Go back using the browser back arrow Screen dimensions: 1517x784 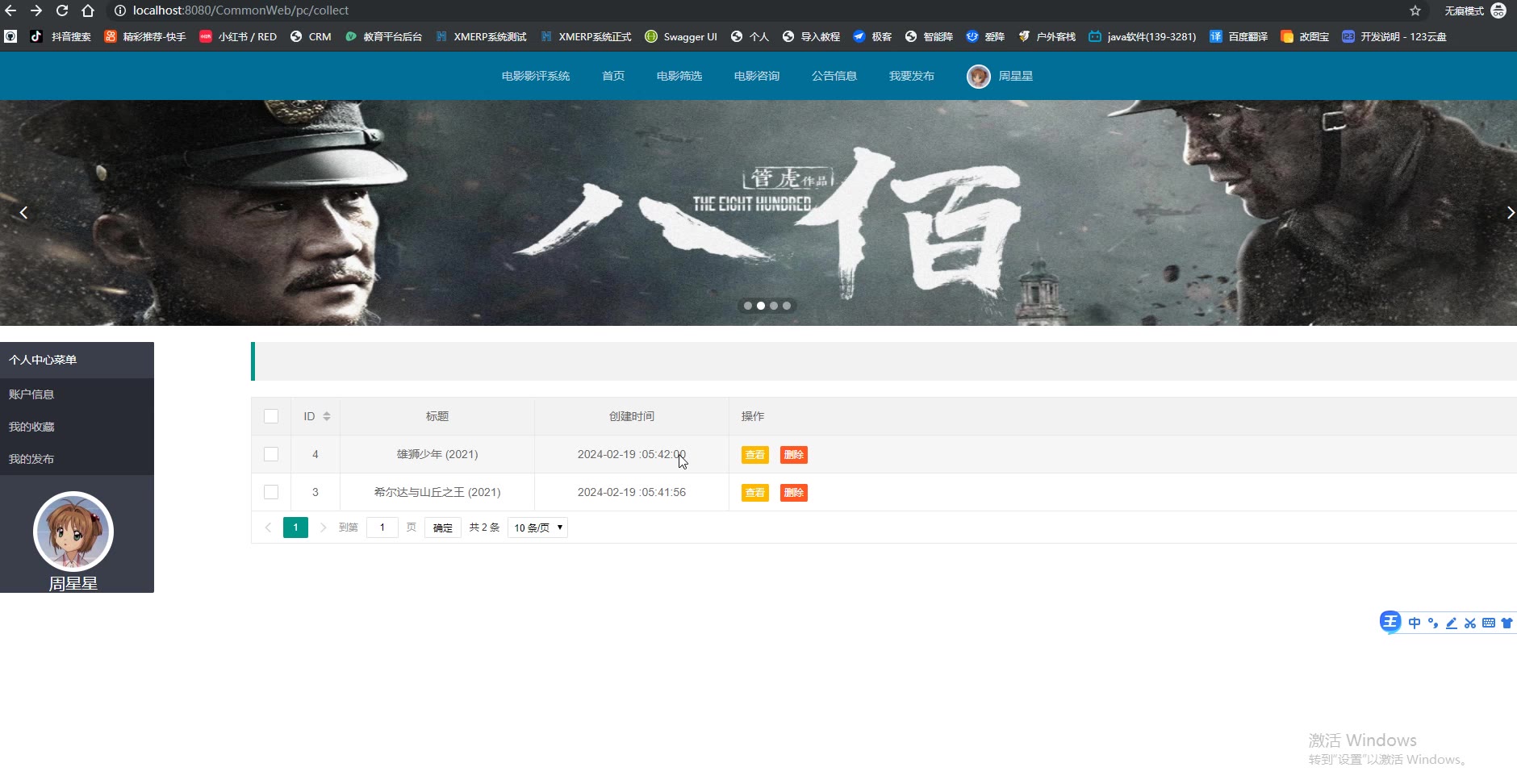(x=10, y=10)
